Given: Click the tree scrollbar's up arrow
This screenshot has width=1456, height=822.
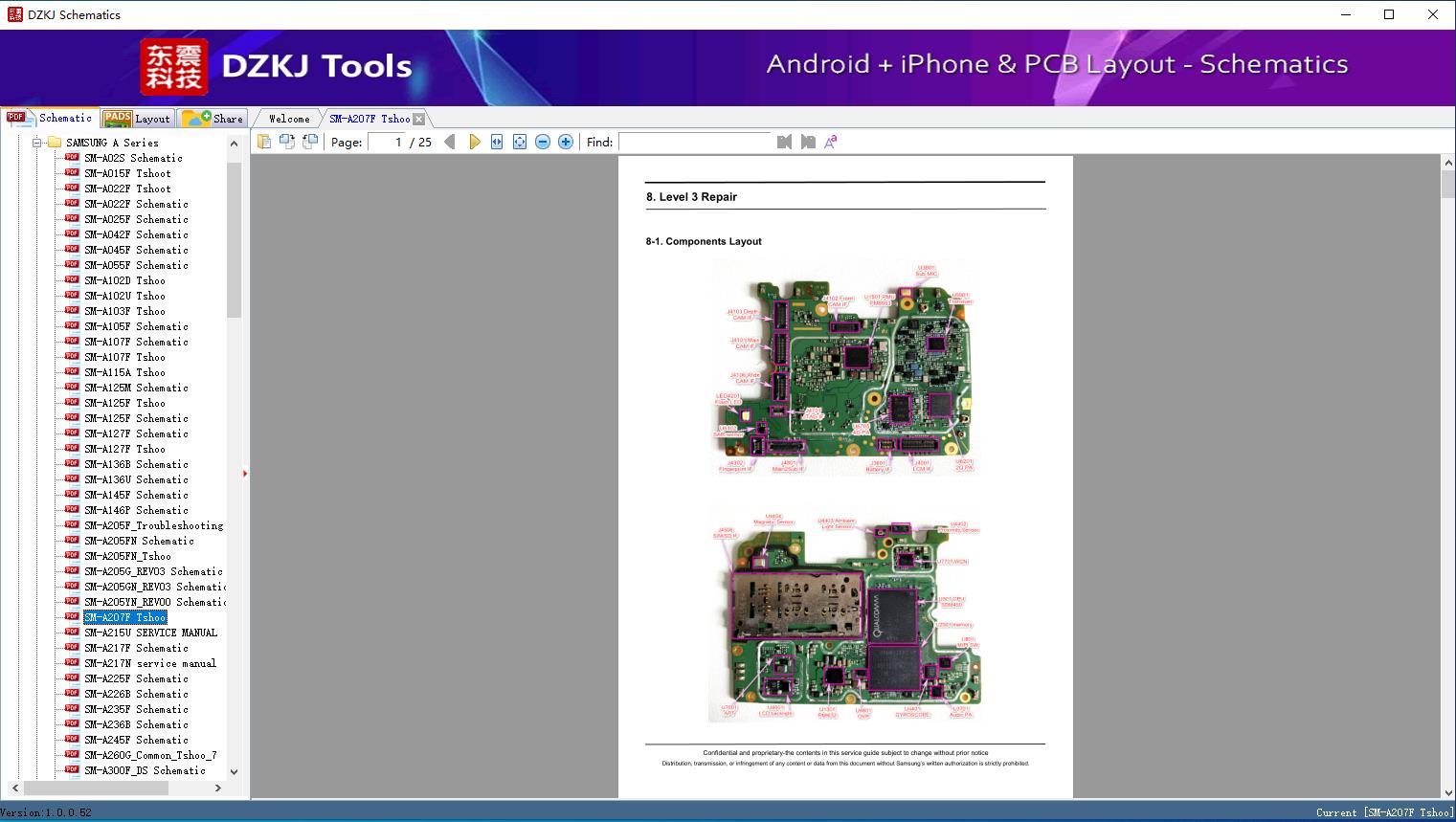Looking at the screenshot, I should (234, 144).
